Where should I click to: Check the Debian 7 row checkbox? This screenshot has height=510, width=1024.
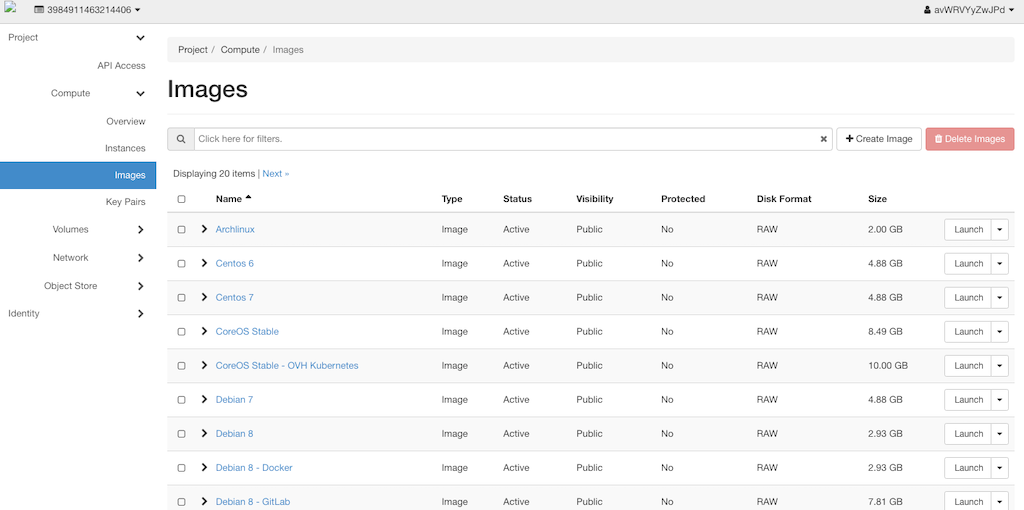pyautogui.click(x=182, y=400)
